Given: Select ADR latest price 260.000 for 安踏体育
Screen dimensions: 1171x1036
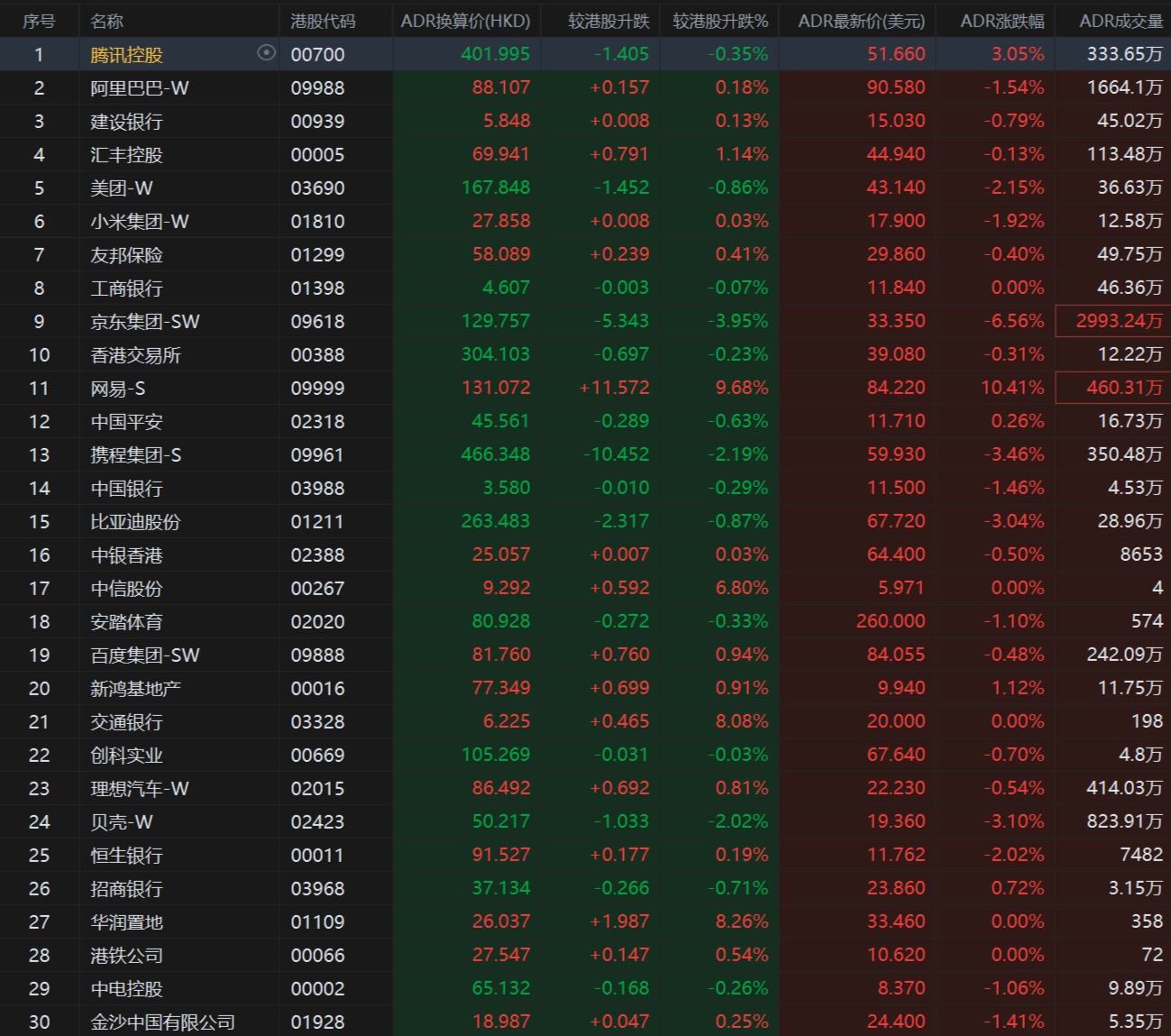Looking at the screenshot, I should 891,621.
